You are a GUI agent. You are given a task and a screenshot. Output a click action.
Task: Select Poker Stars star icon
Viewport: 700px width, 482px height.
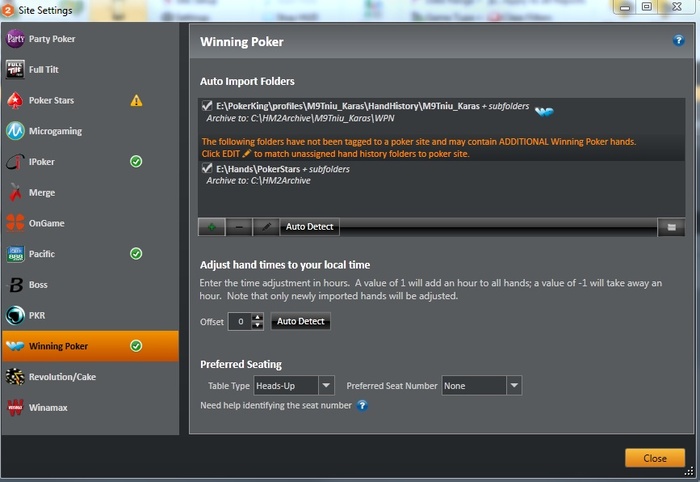(15, 100)
